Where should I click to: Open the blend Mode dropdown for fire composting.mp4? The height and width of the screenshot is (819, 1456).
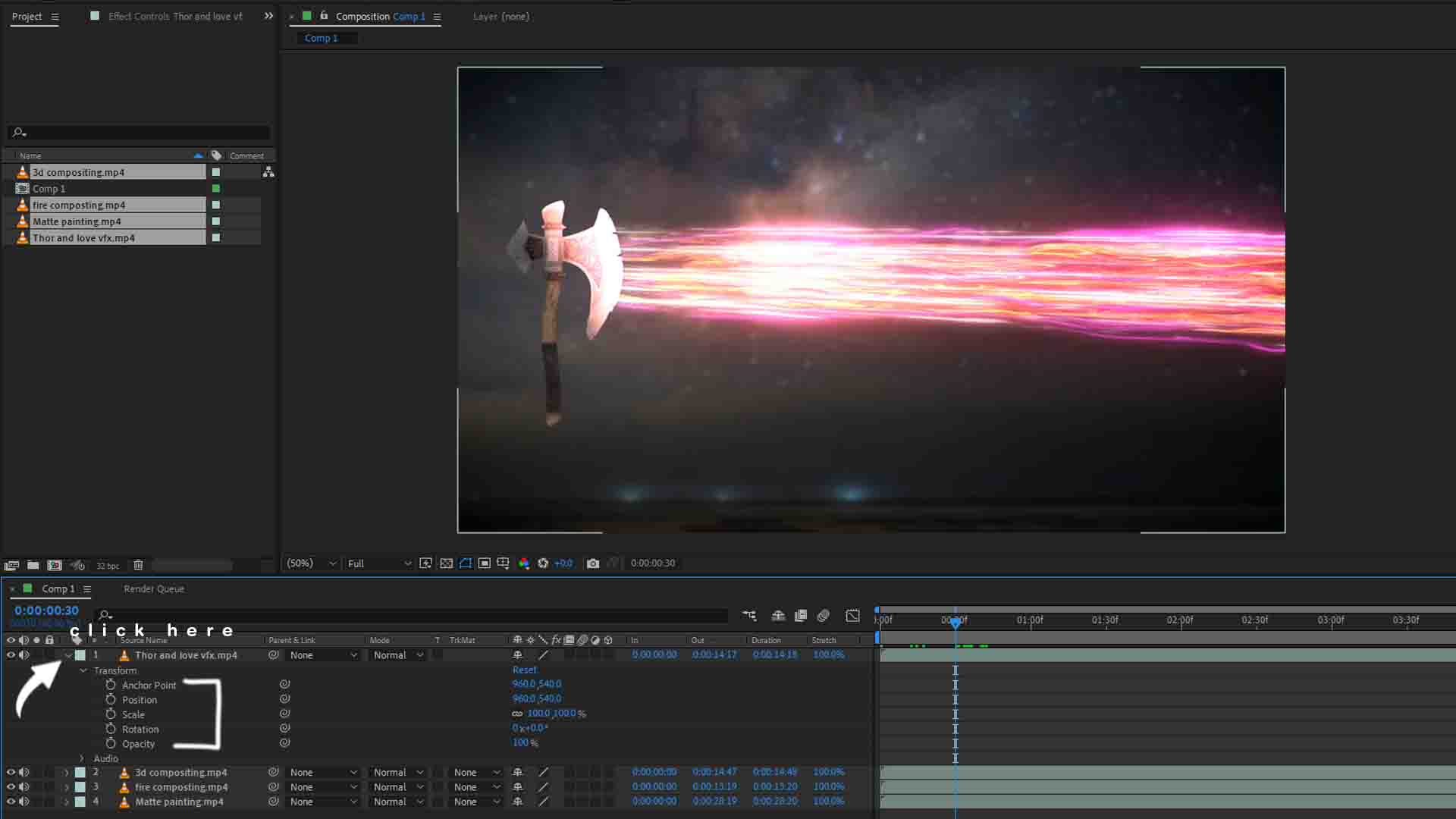point(397,787)
